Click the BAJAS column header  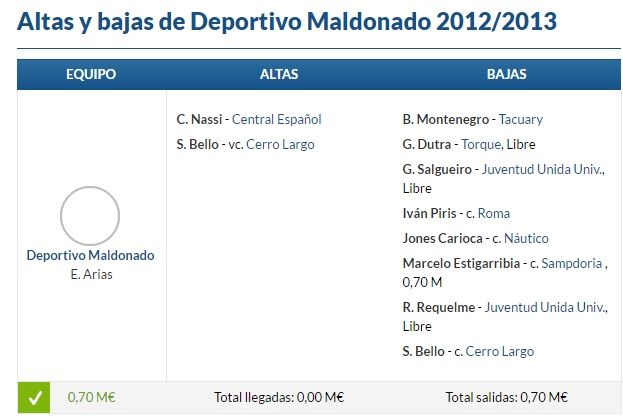click(x=507, y=74)
